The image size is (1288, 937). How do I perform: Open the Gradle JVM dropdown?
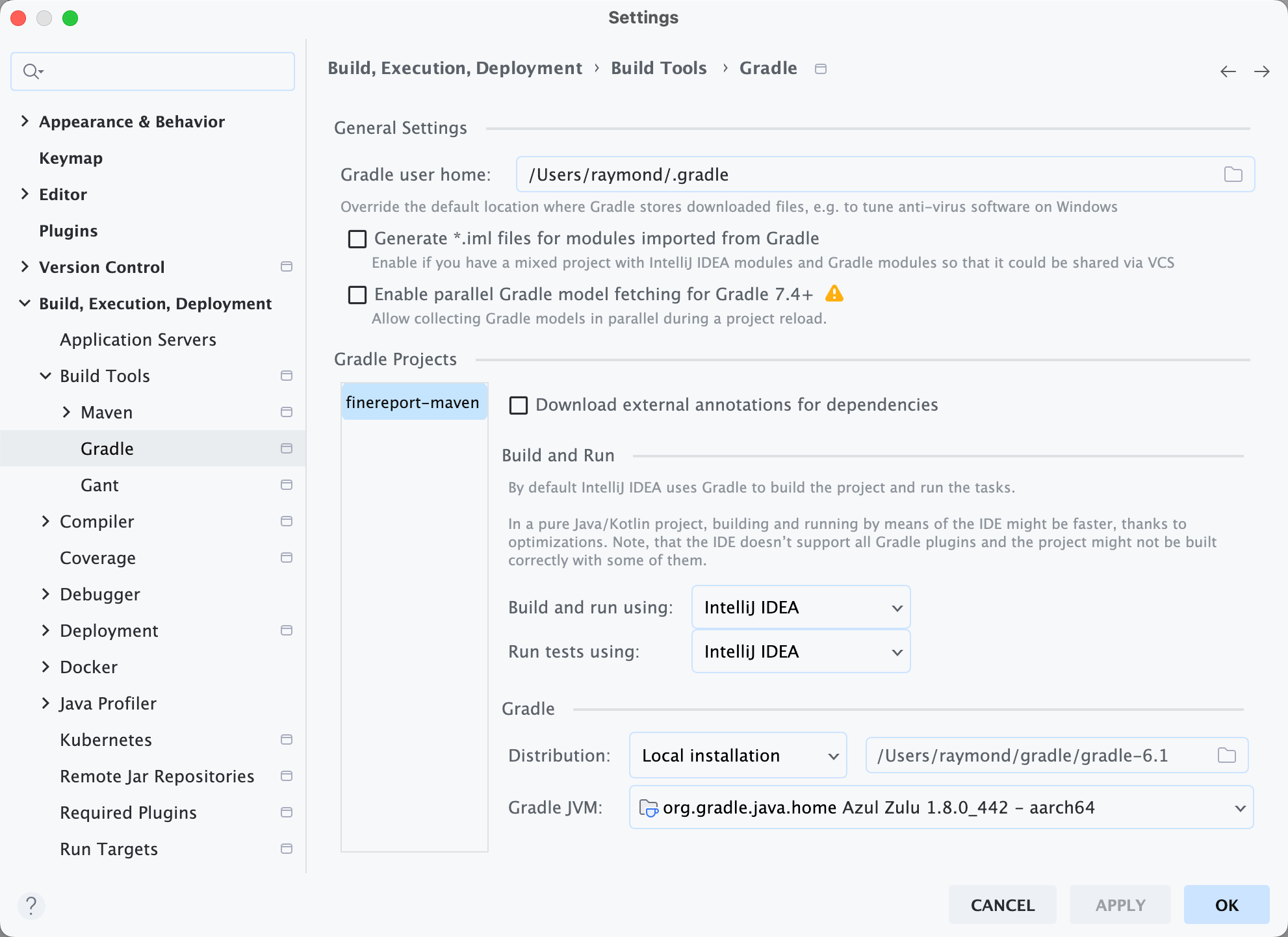pyautogui.click(x=941, y=808)
